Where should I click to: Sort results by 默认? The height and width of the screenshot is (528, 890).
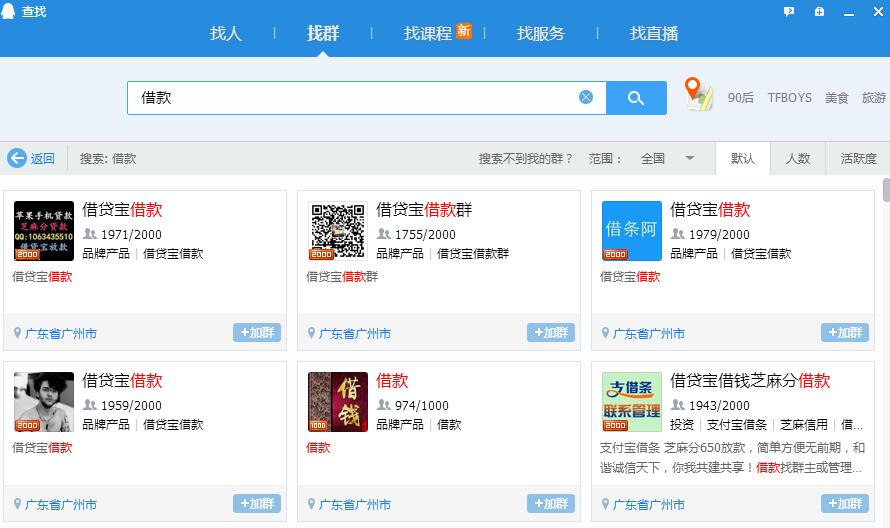[x=742, y=158]
